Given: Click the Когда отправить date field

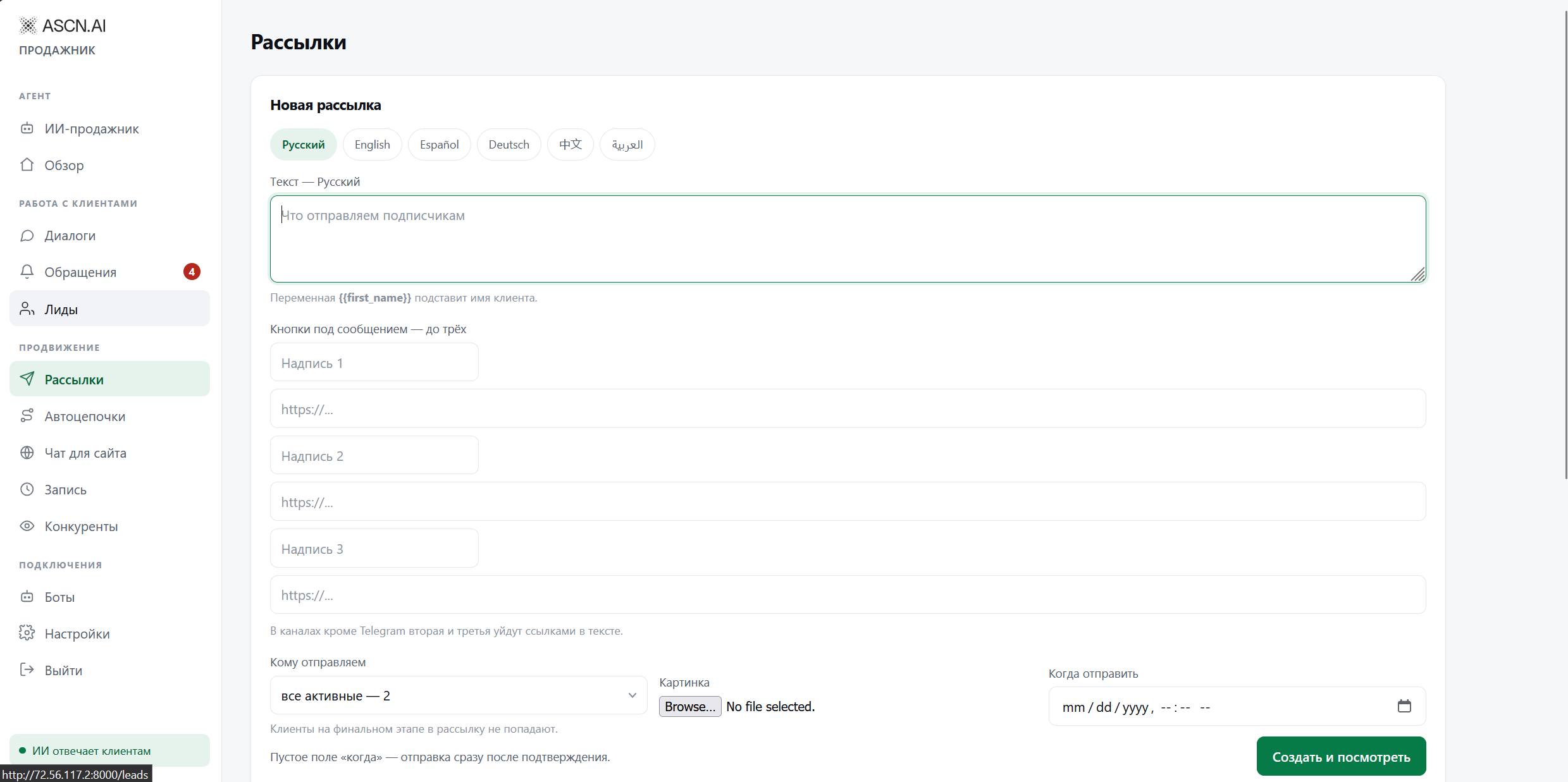Looking at the screenshot, I should click(1237, 706).
